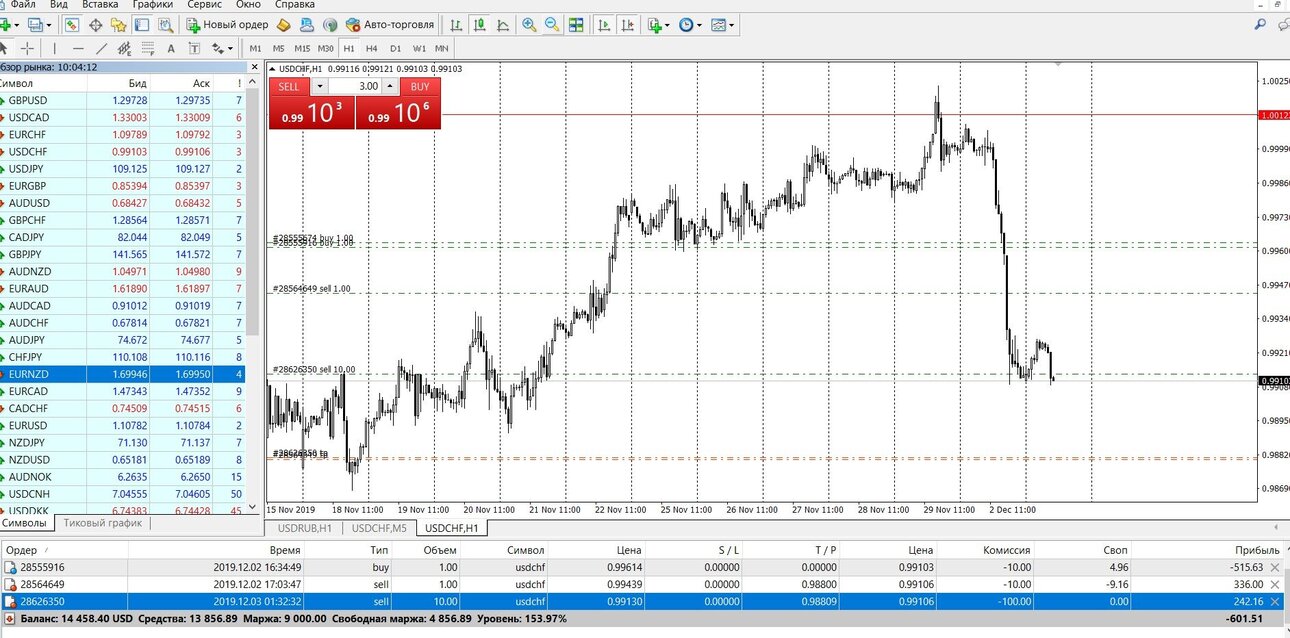Viewport: 1290px width, 638px height.
Task: Switch to the USDRUB,H1 chart tab
Action: (304, 528)
